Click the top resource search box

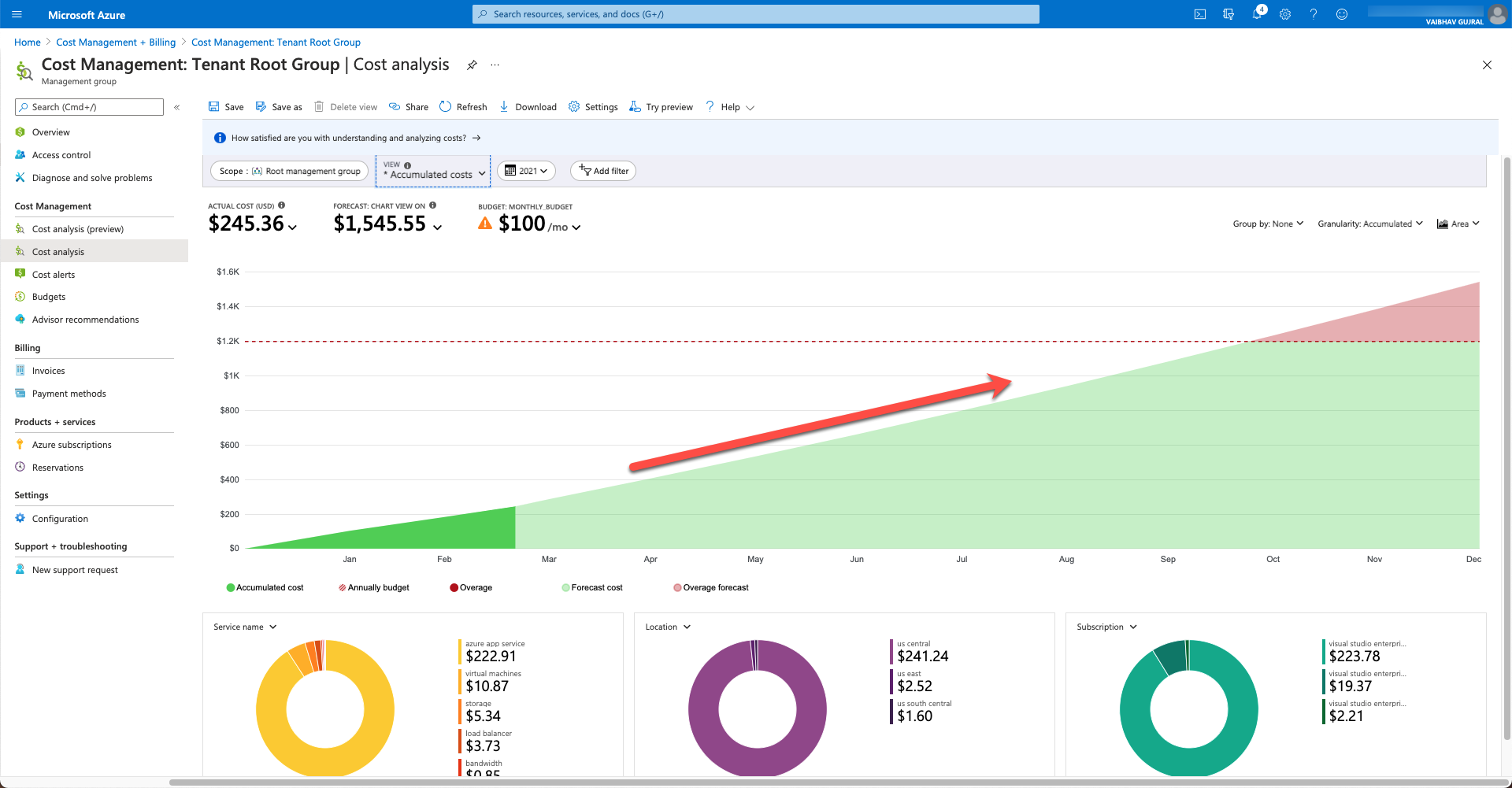[x=756, y=14]
